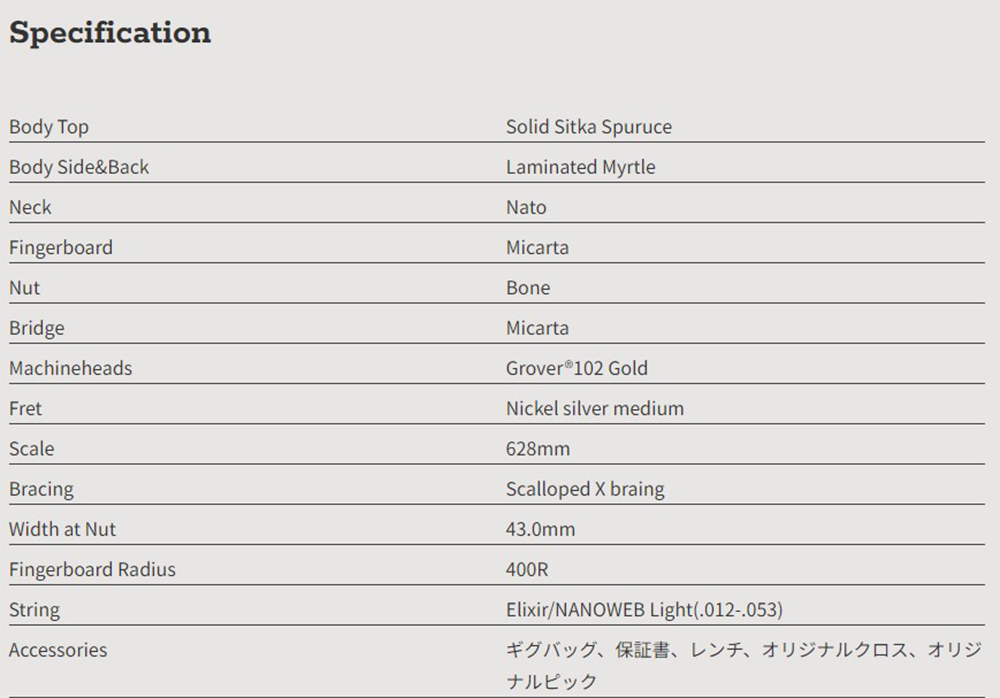Select the Body Top label
The height and width of the screenshot is (698, 1000).
pos(49,127)
